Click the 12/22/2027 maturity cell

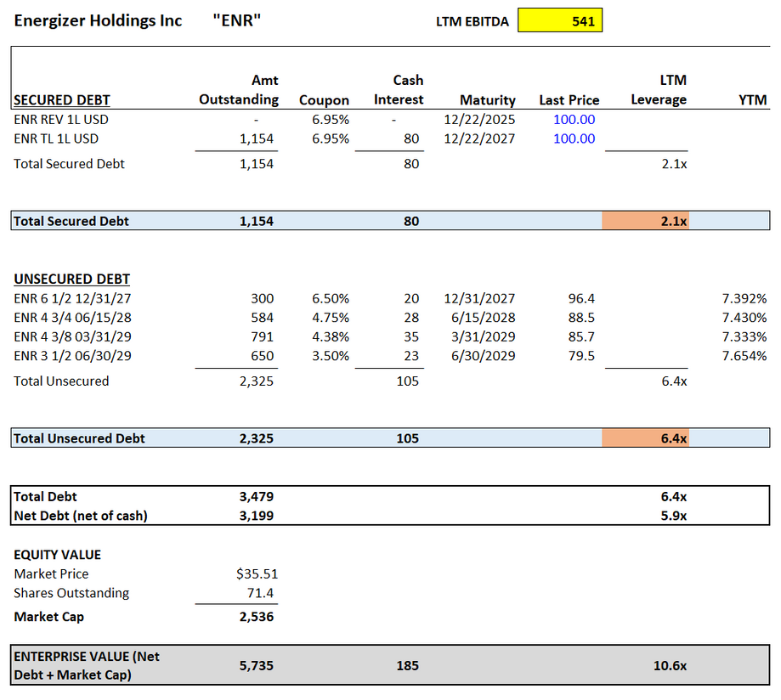(479, 139)
